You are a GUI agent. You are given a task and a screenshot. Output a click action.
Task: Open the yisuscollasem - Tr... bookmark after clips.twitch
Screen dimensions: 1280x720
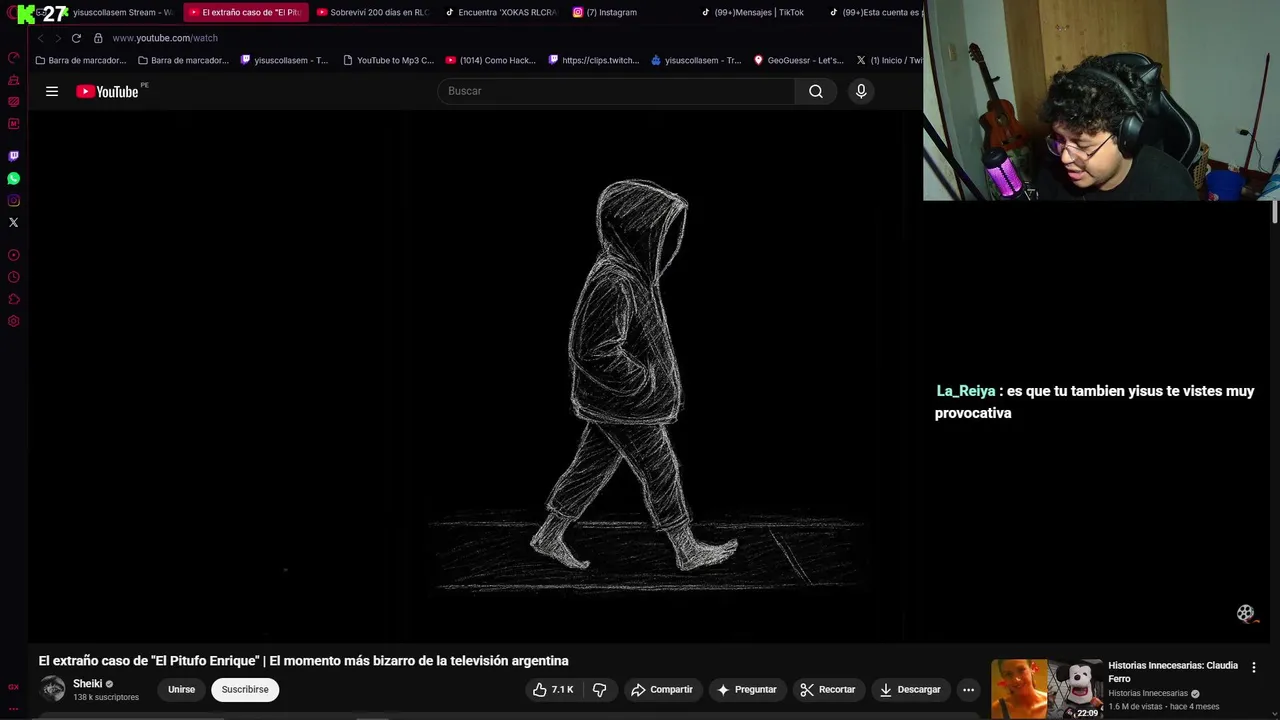pos(696,60)
